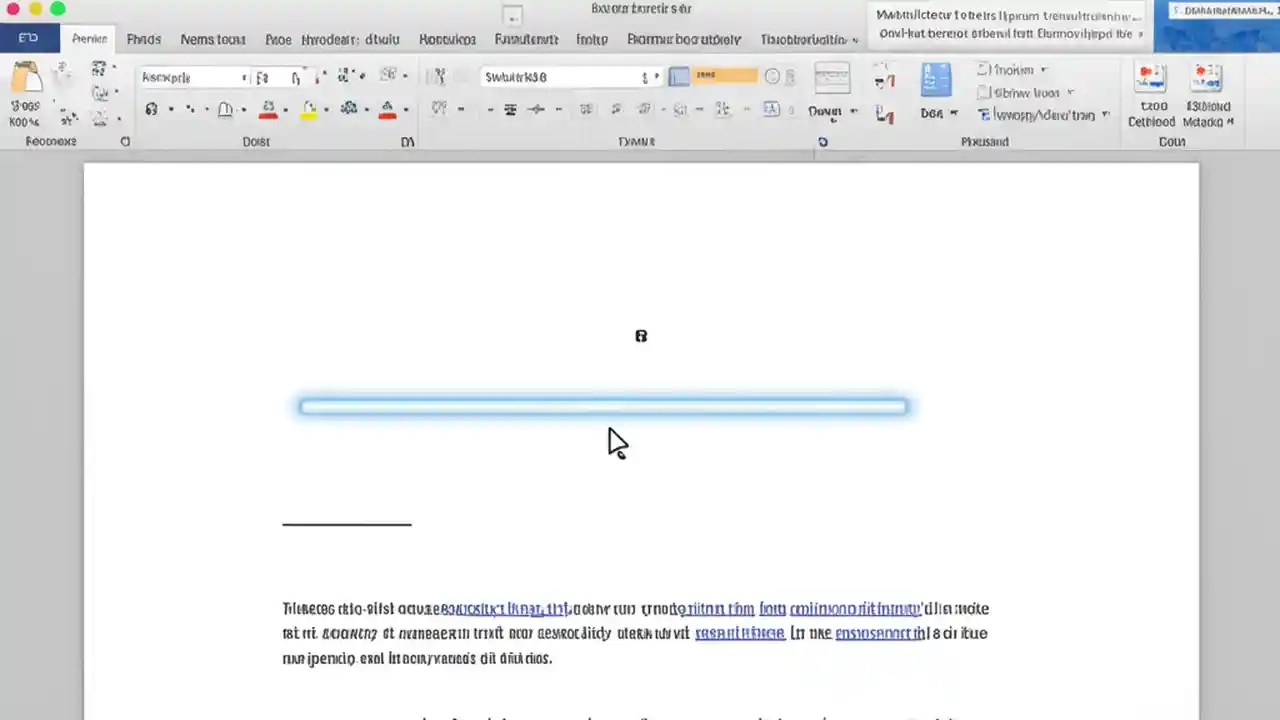
Task: Click the red macro icon above Cethood label
Action: [1150, 76]
